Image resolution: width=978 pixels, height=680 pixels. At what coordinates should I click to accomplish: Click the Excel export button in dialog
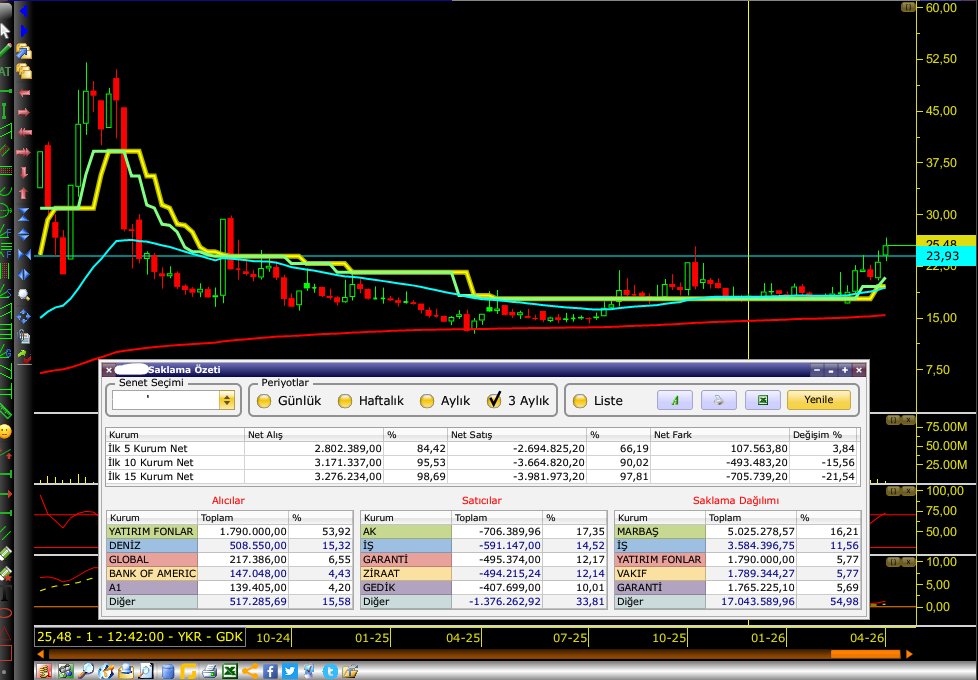[763, 401]
